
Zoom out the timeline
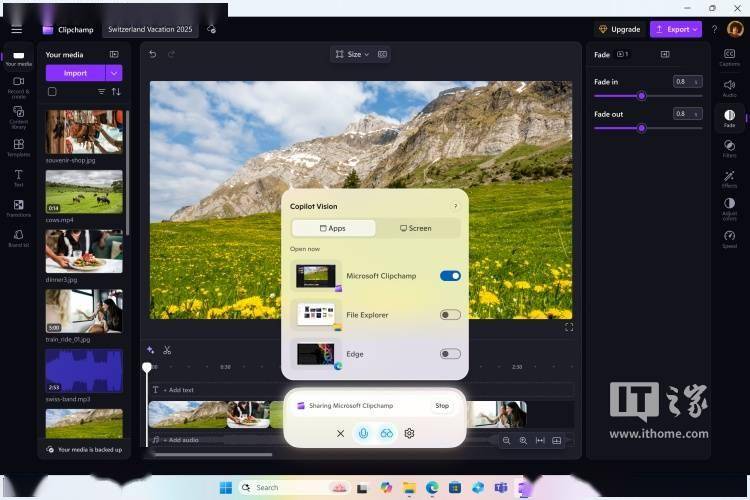pyautogui.click(x=507, y=441)
